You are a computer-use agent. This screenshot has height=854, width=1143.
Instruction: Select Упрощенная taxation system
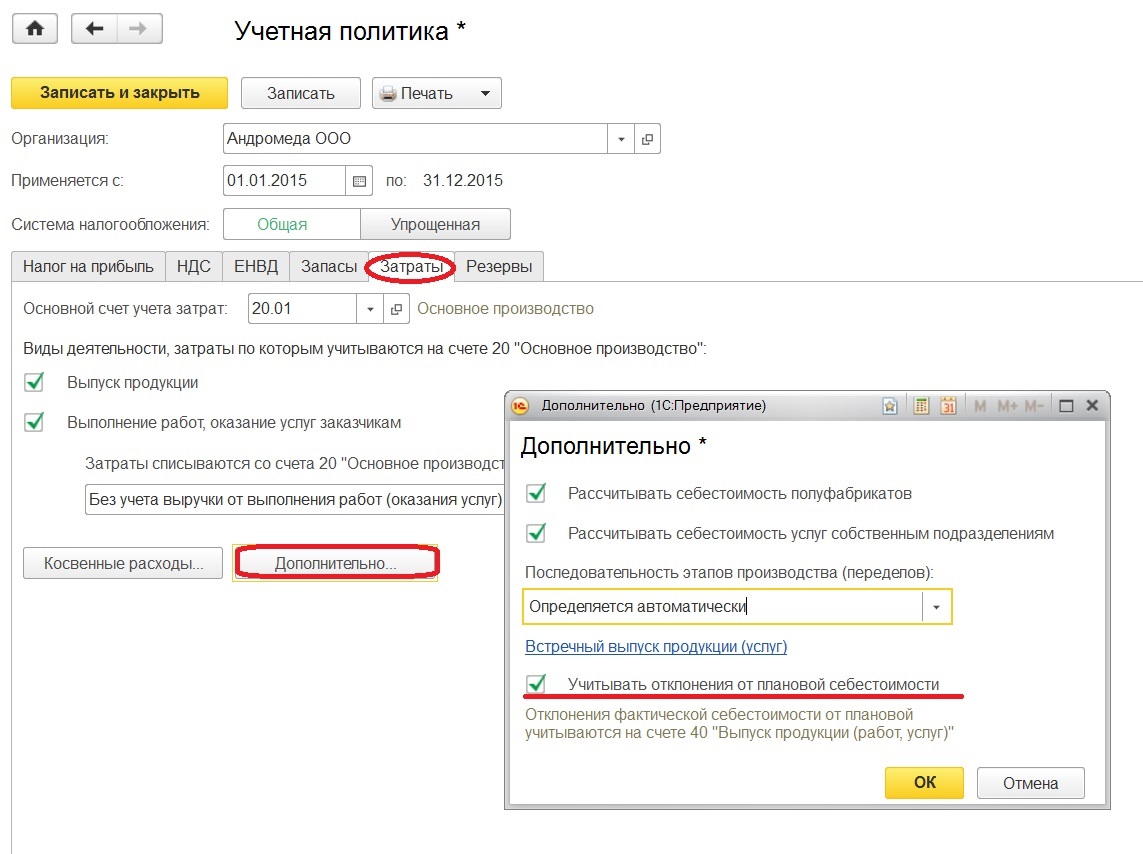[435, 224]
